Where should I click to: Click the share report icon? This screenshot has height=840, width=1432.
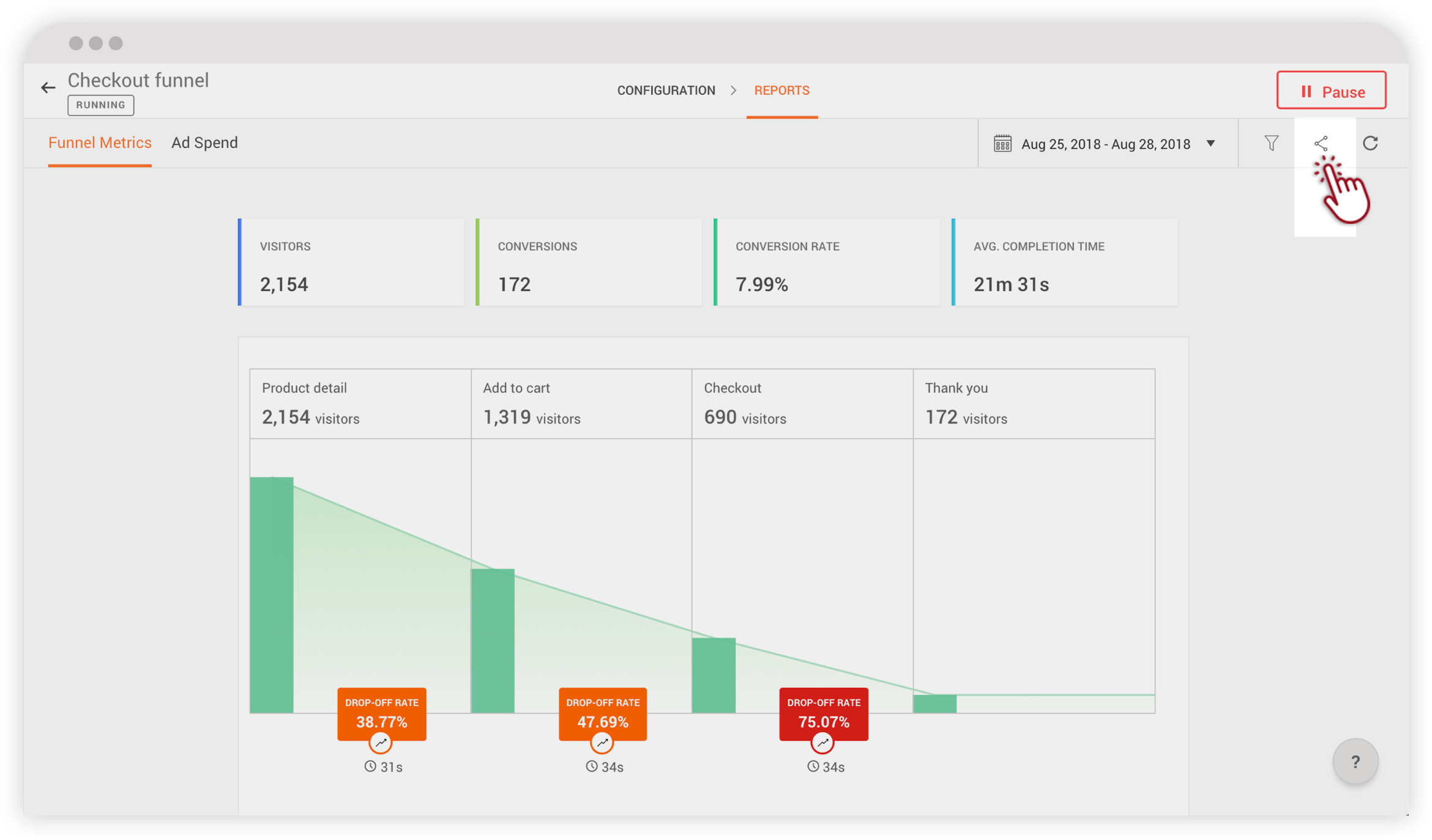coord(1321,143)
